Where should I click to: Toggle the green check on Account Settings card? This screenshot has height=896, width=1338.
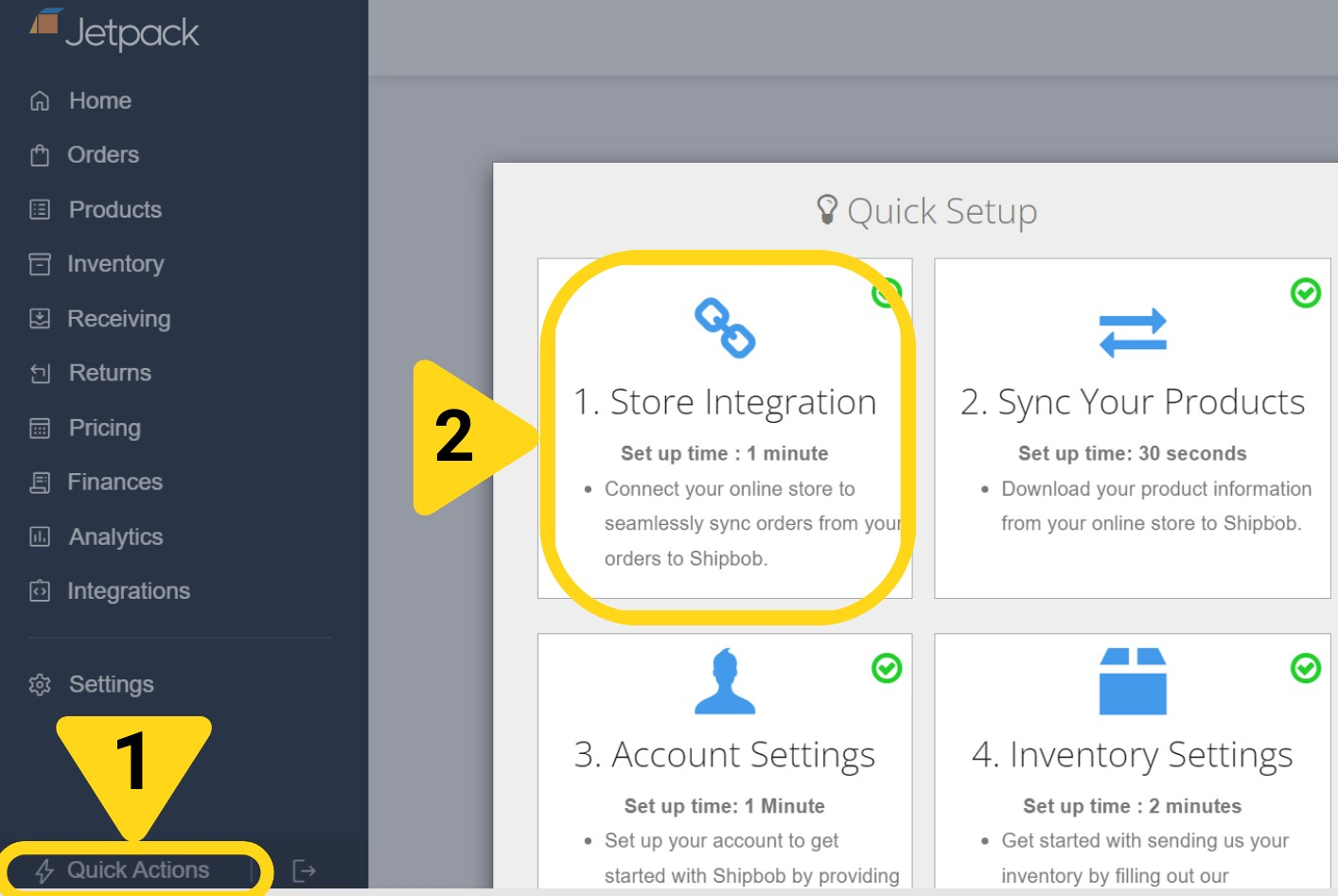886,670
